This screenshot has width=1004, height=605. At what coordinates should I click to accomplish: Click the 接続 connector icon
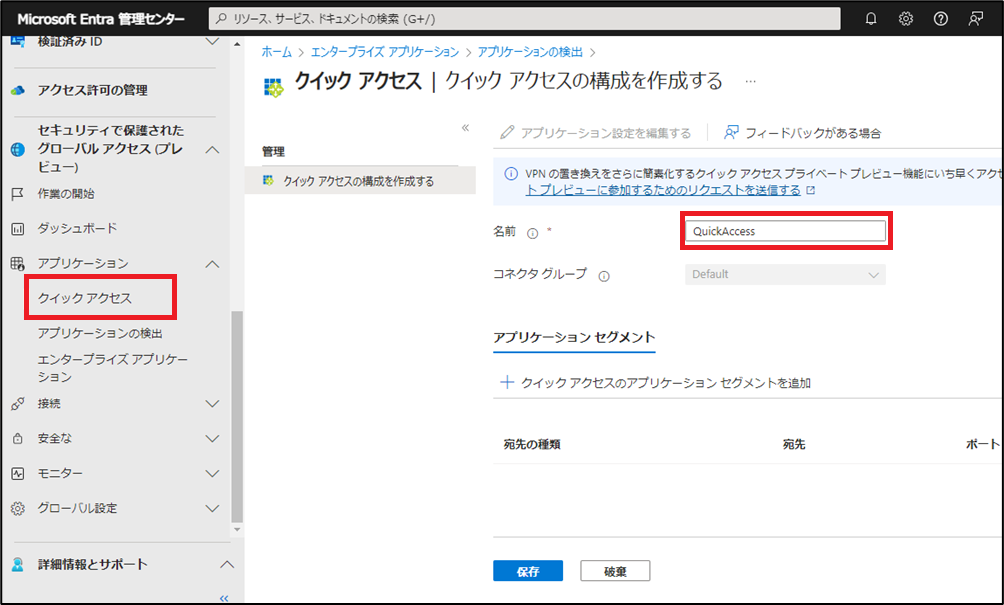(18, 403)
